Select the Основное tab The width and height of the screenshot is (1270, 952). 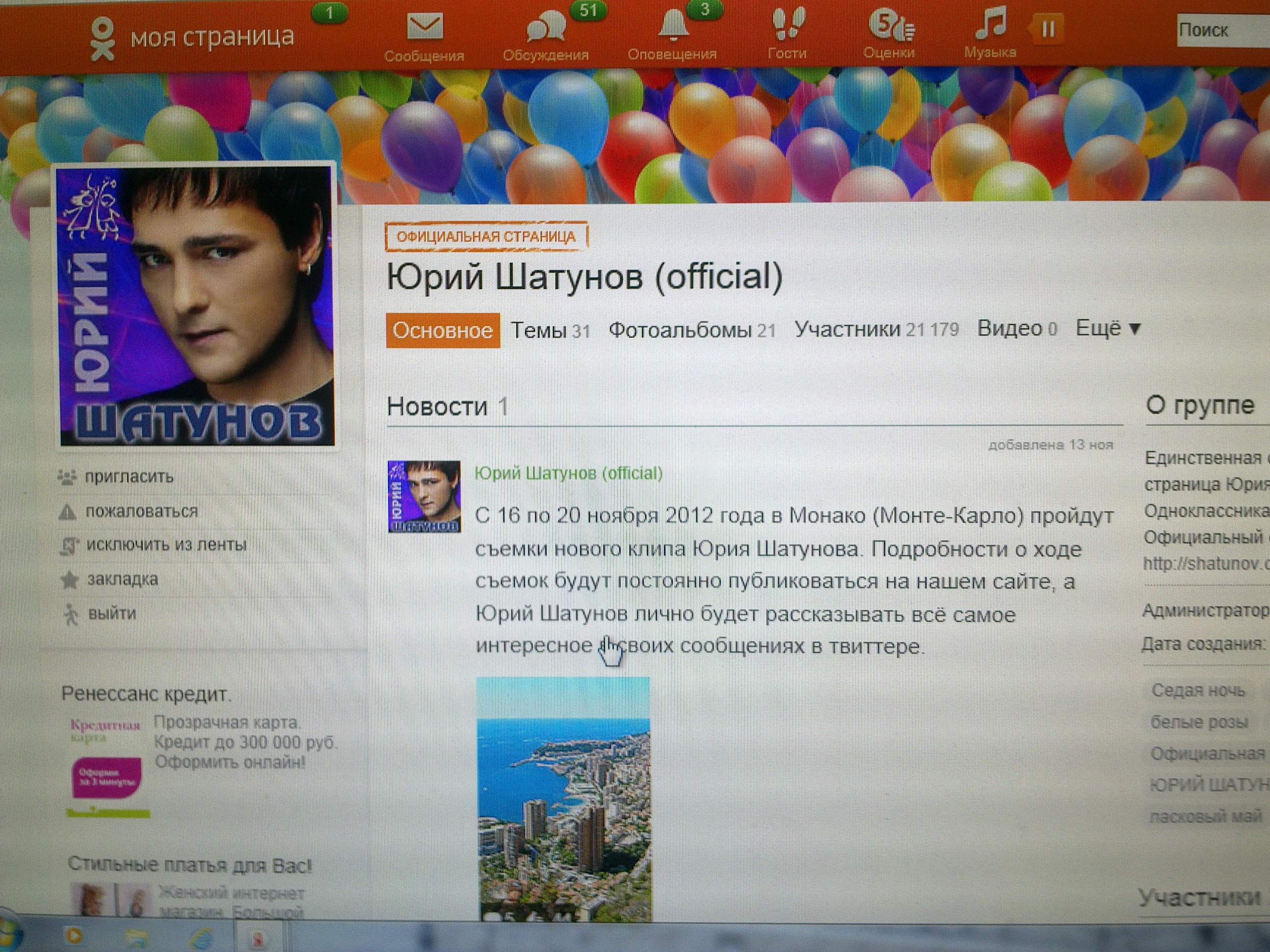(x=442, y=331)
